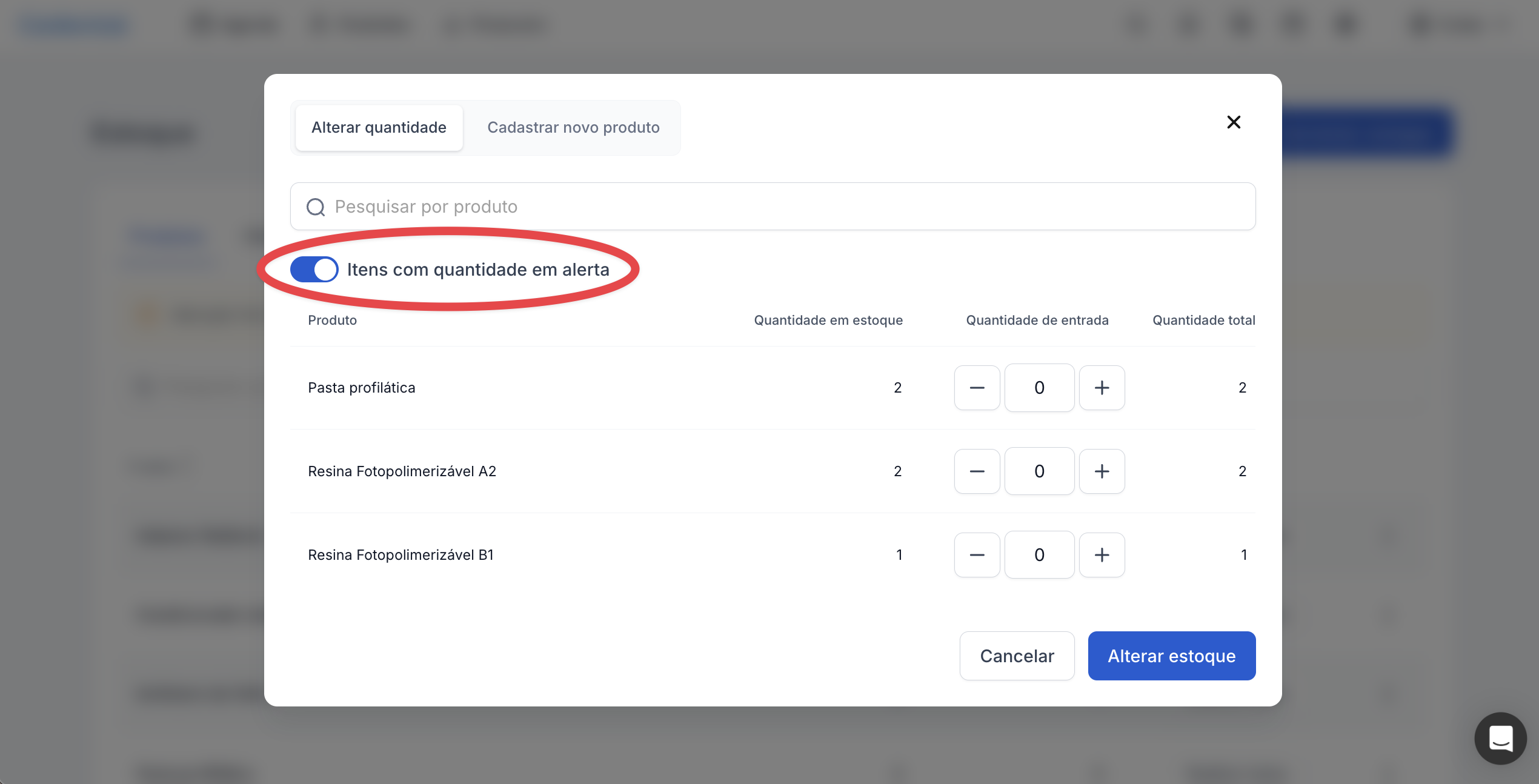
Task: Click the Cancelar button
Action: pyautogui.click(x=1017, y=656)
